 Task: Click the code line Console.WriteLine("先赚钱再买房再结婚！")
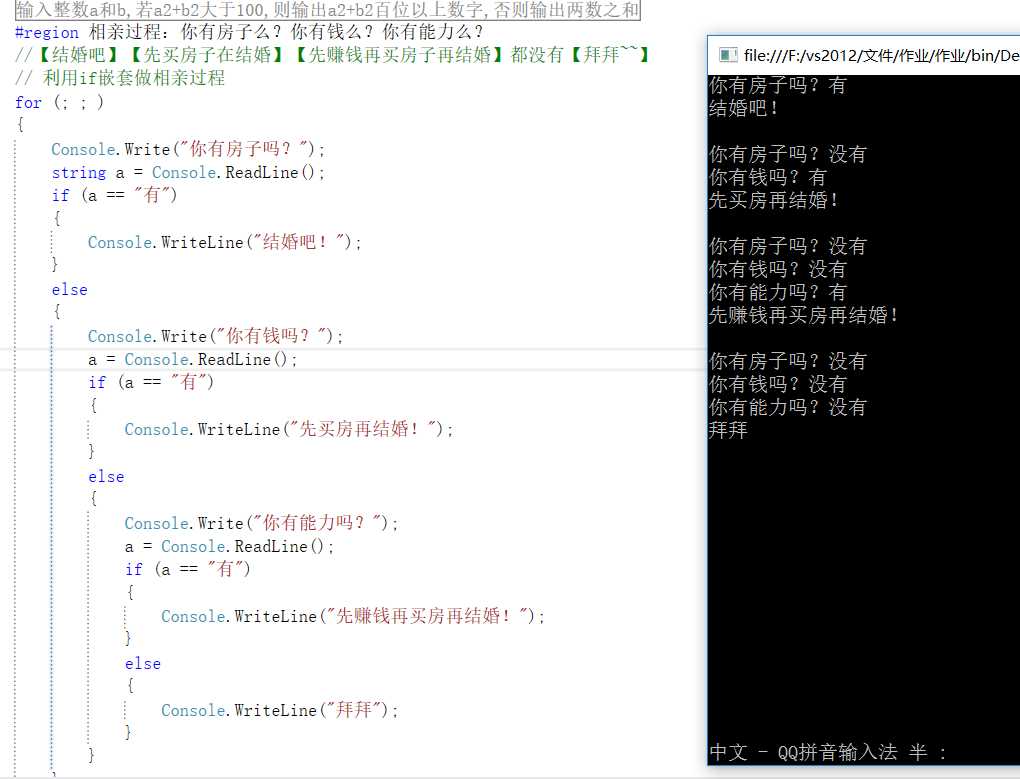(x=353, y=616)
